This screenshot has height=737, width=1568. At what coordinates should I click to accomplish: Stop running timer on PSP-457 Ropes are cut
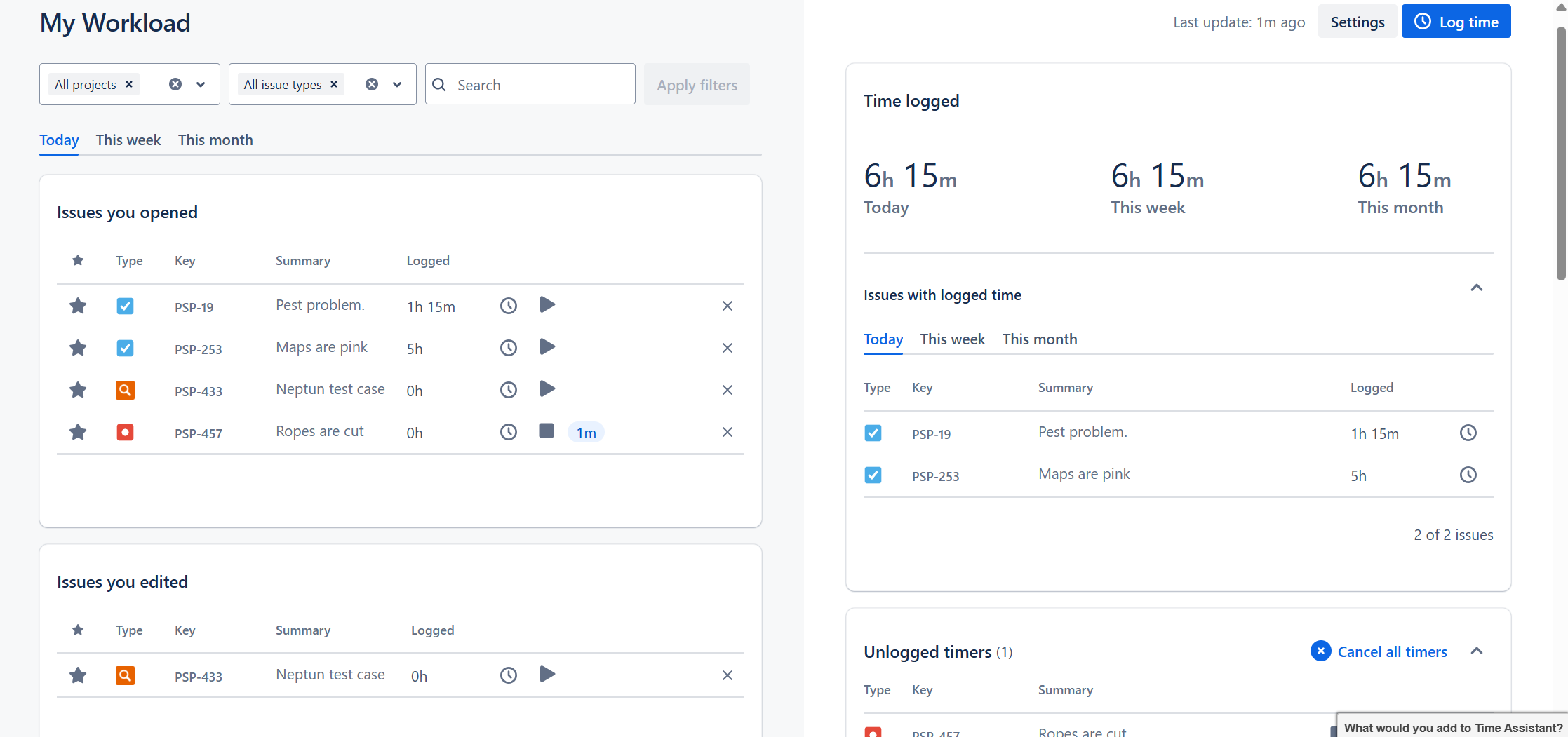(547, 431)
